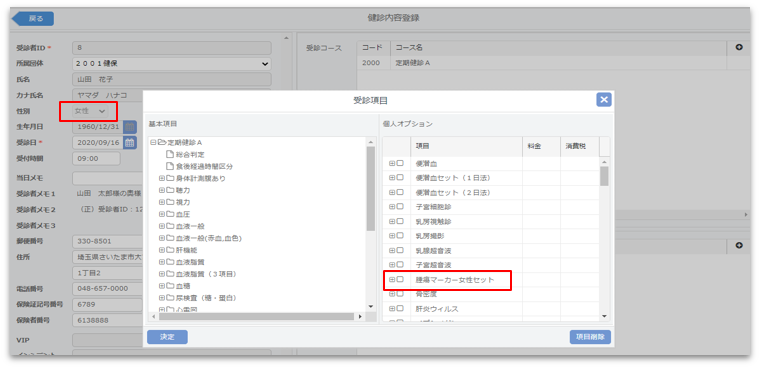Click the 料金 column header
760x368 pixels.
click(541, 146)
